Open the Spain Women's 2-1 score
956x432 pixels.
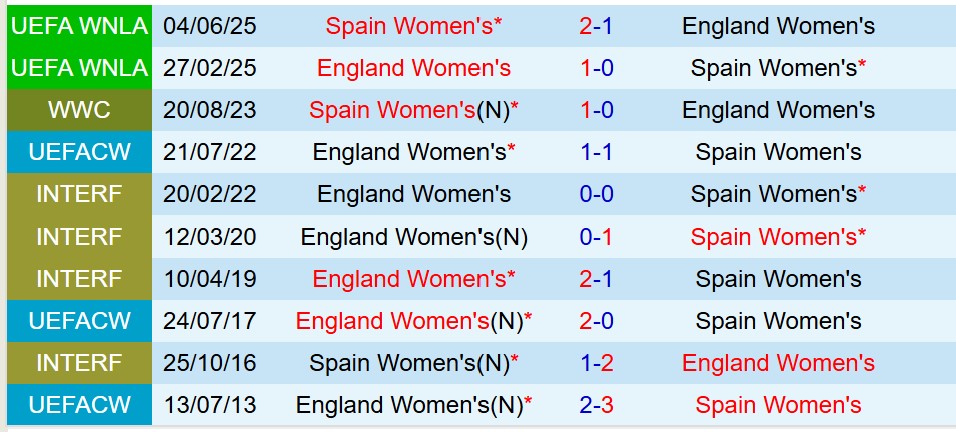pos(596,25)
